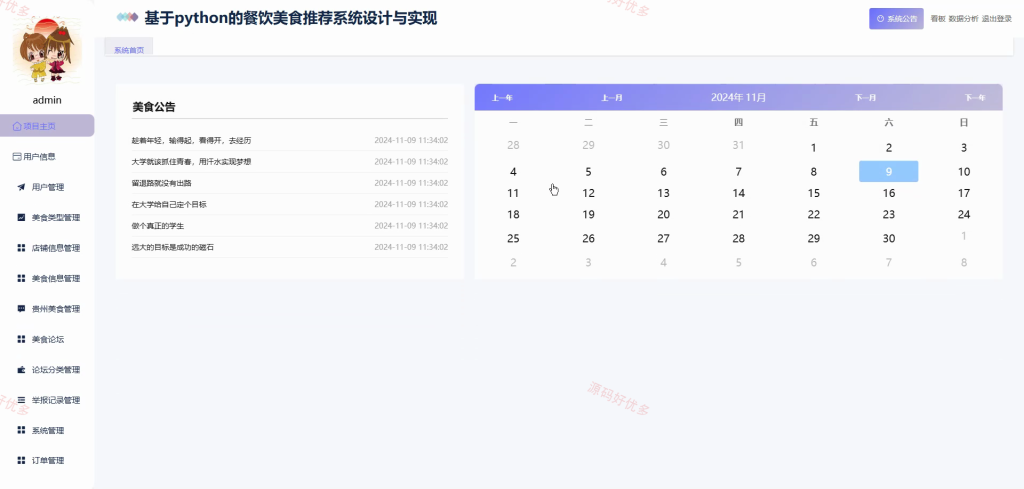Select November 27 in calendar
Screen dimensions: 1024x489
[x=664, y=238]
